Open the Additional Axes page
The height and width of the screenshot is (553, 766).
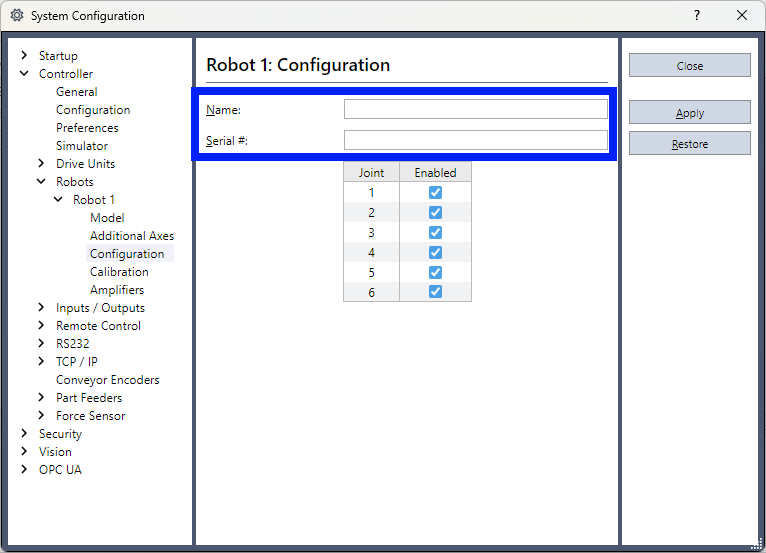point(132,236)
